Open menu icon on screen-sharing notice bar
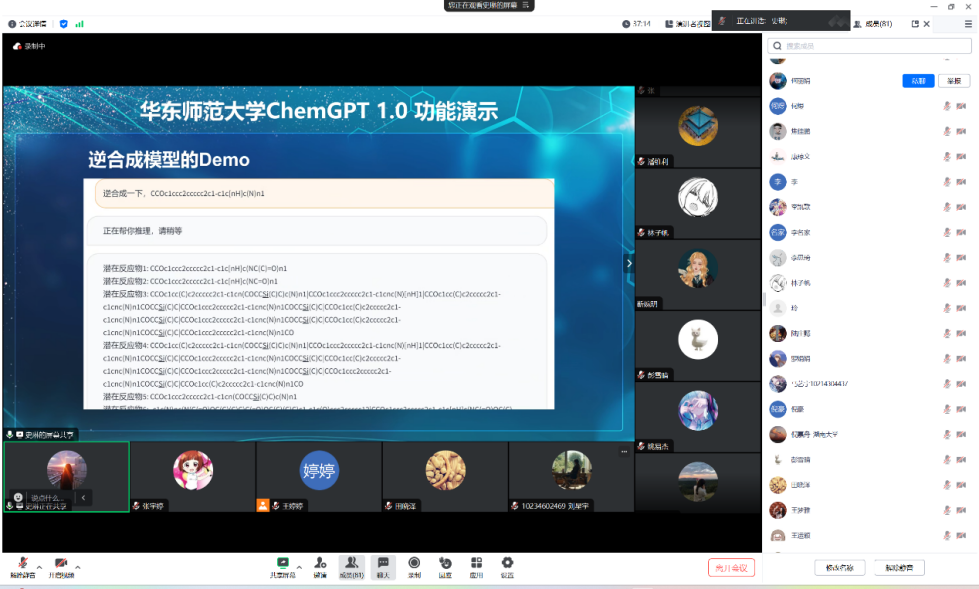The height and width of the screenshot is (589, 979). click(x=526, y=6)
